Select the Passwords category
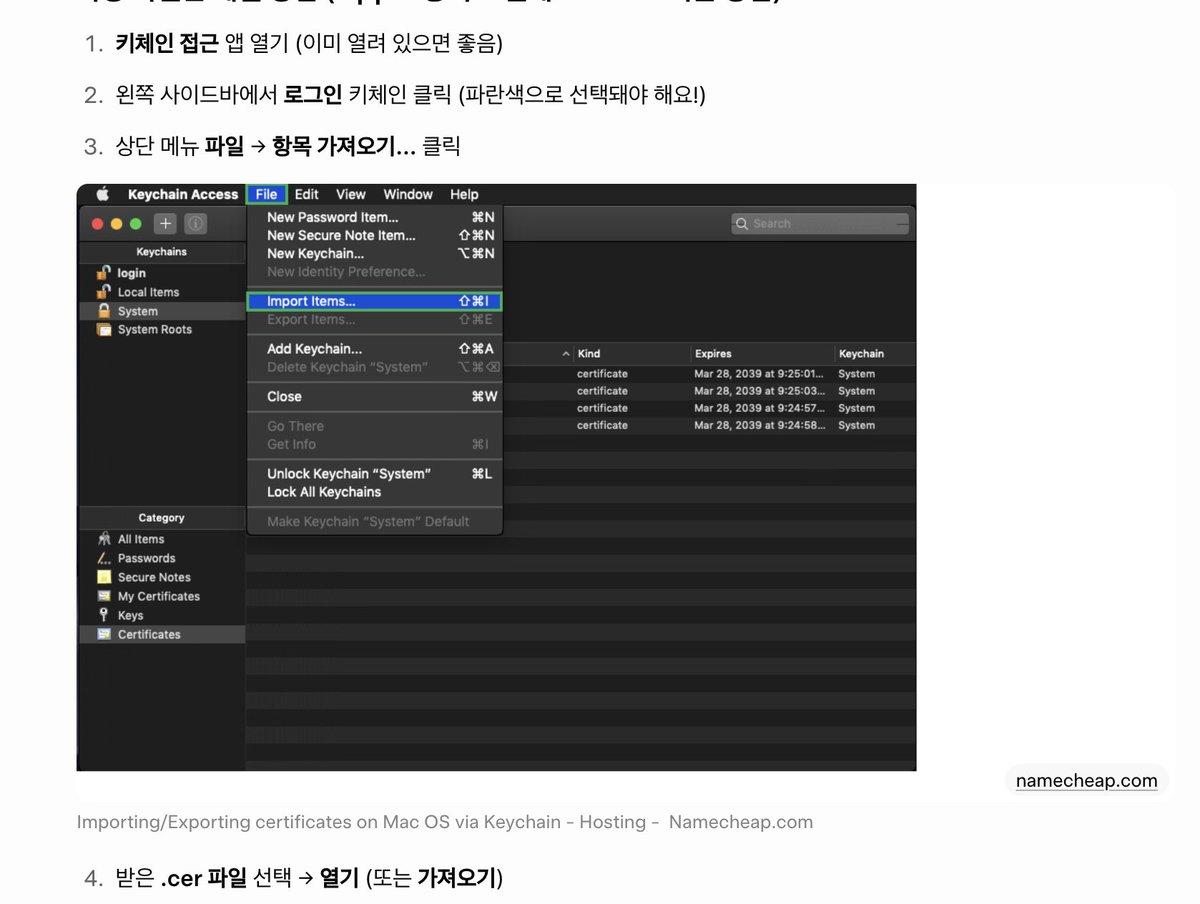The height and width of the screenshot is (904, 1200). point(162,558)
